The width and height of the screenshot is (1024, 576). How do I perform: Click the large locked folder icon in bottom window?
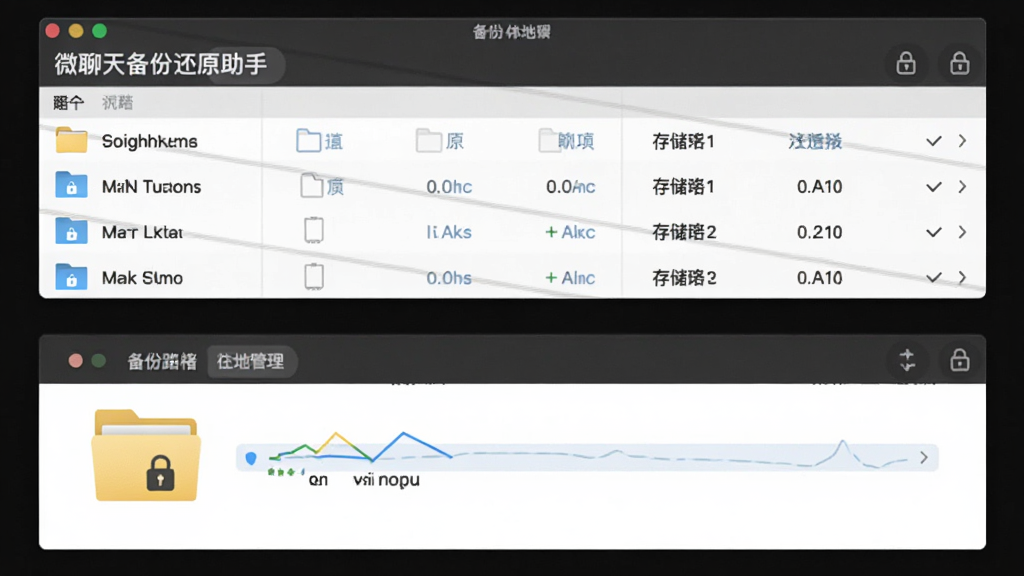[x=146, y=455]
